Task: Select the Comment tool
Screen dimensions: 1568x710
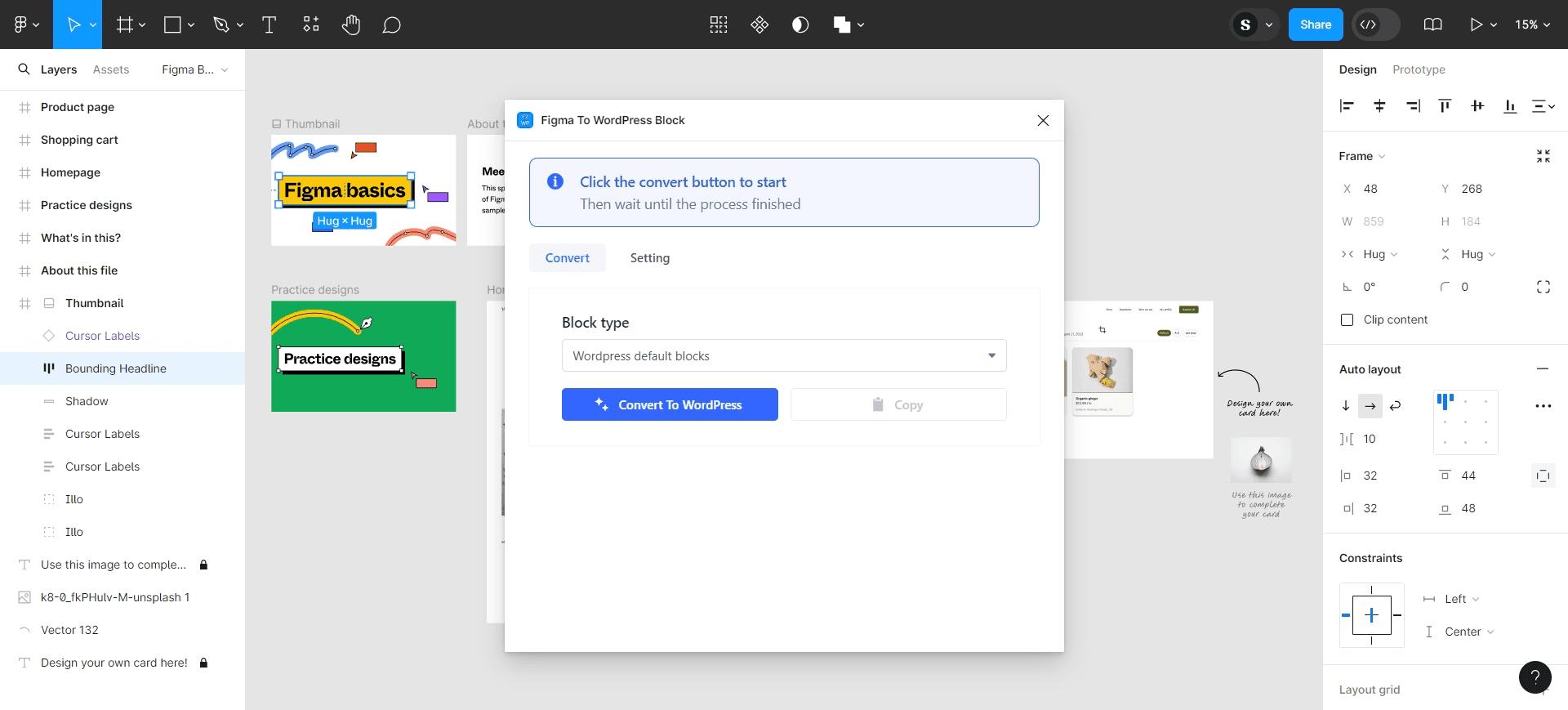Action: coord(392,25)
